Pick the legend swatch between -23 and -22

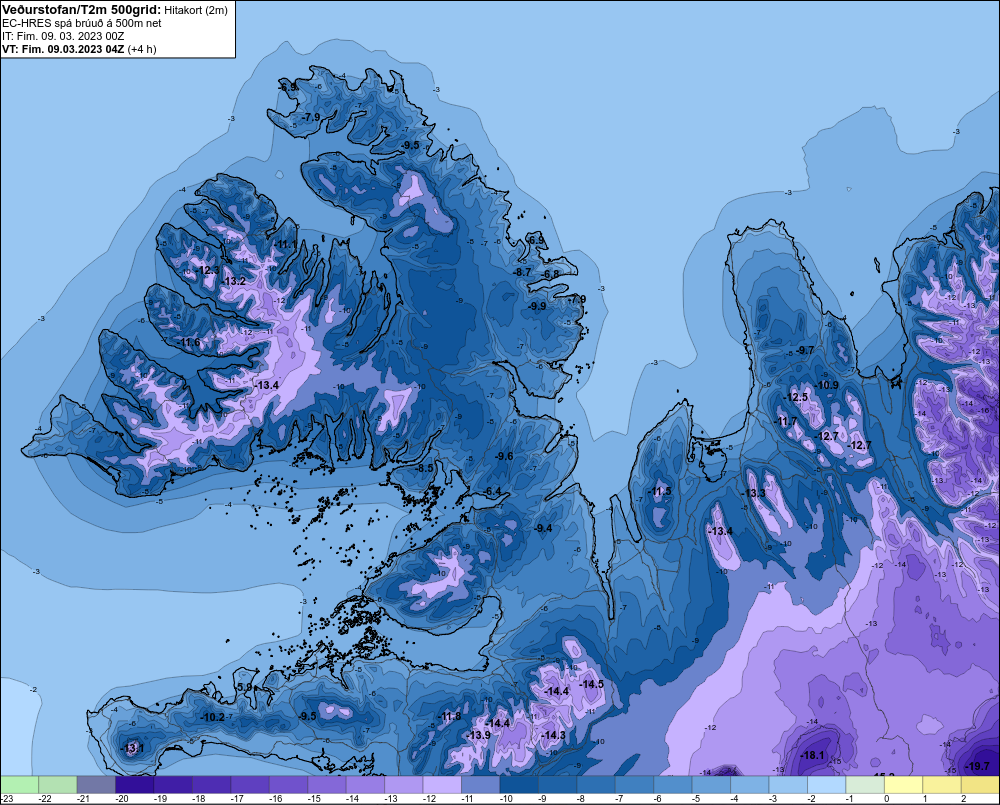coord(19,785)
